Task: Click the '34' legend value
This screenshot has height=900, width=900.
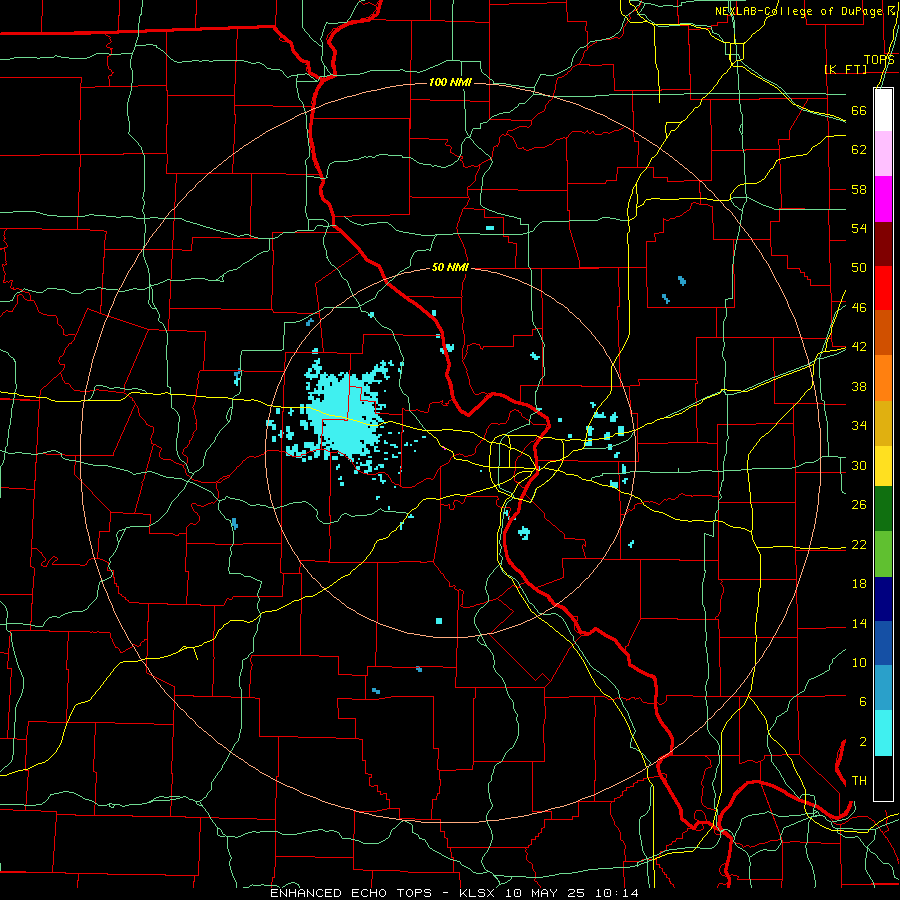Action: [859, 426]
